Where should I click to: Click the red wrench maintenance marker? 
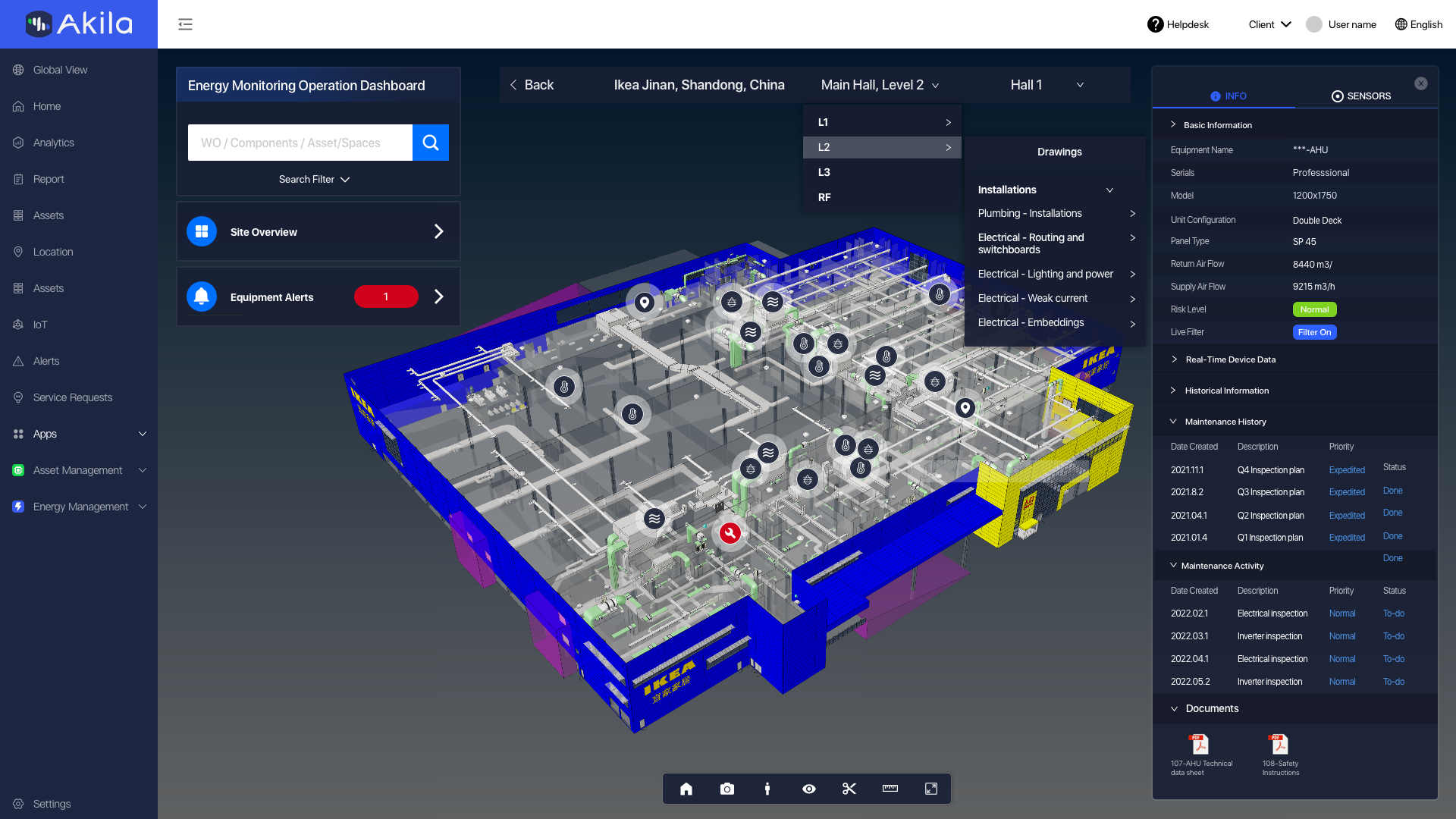point(730,533)
